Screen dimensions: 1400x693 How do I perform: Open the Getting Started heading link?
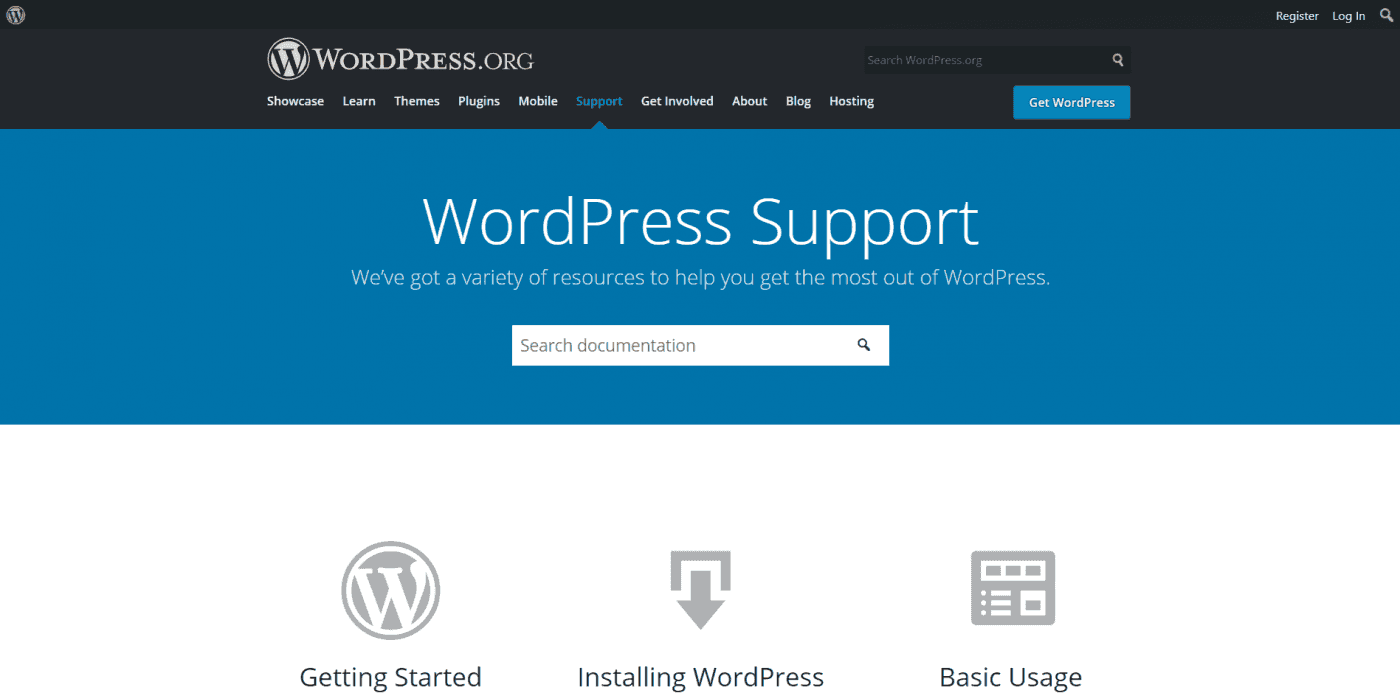tap(391, 677)
